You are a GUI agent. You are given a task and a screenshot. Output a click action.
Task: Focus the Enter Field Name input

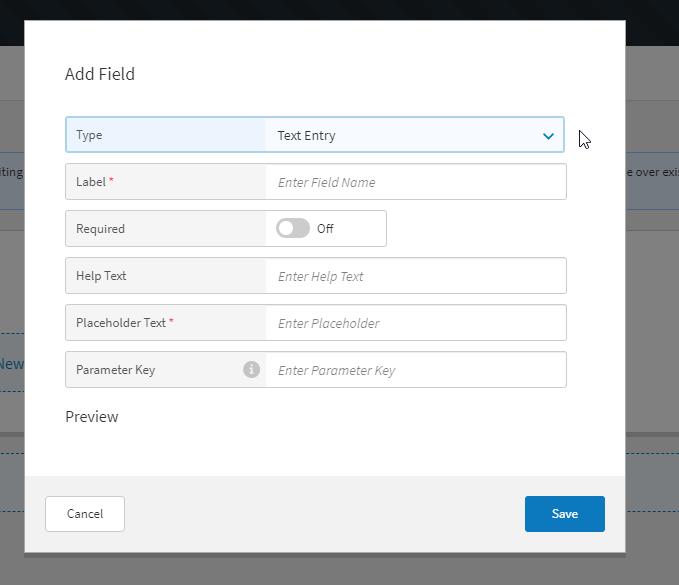(415, 183)
